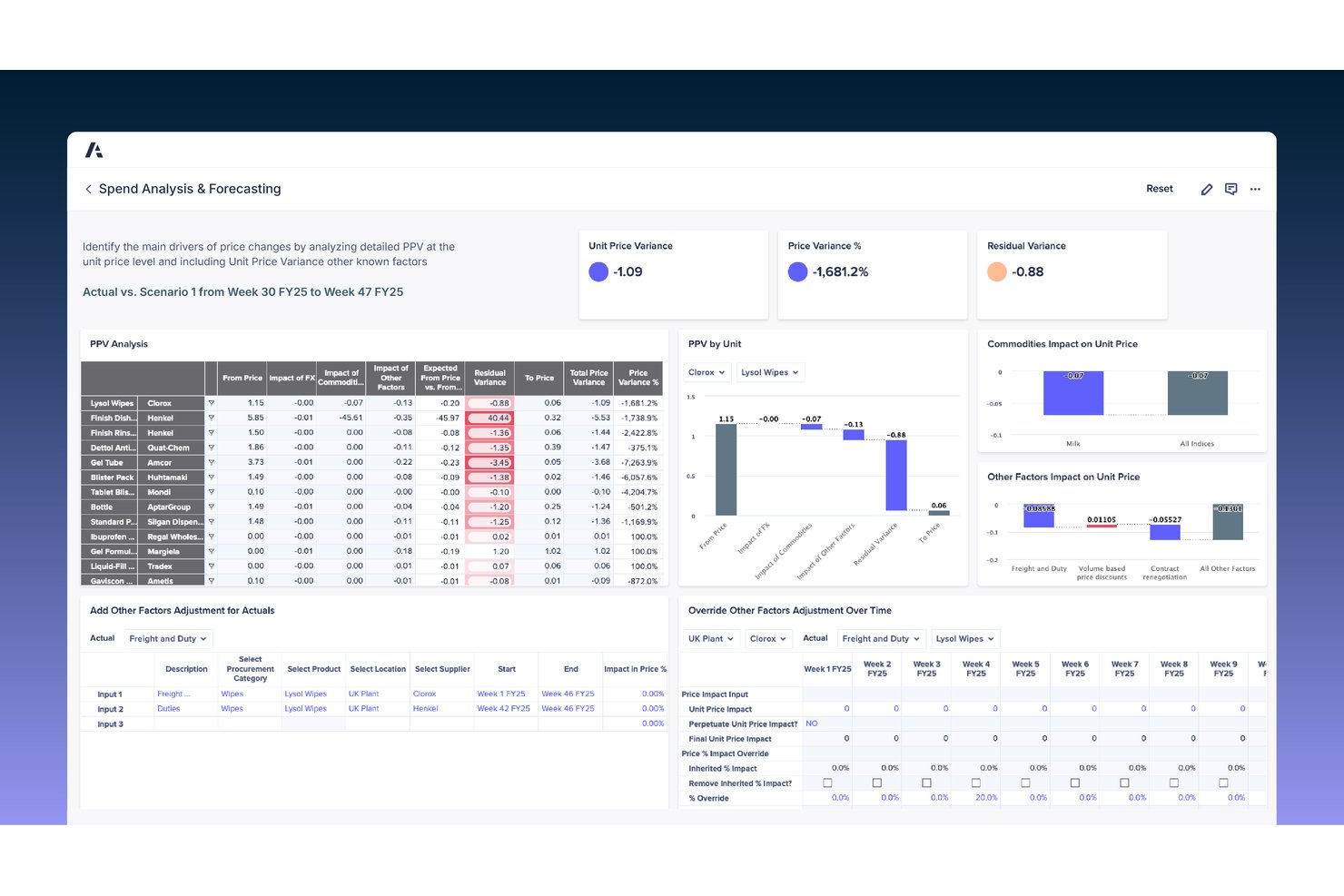Open the more options ellipsis menu

(1255, 189)
